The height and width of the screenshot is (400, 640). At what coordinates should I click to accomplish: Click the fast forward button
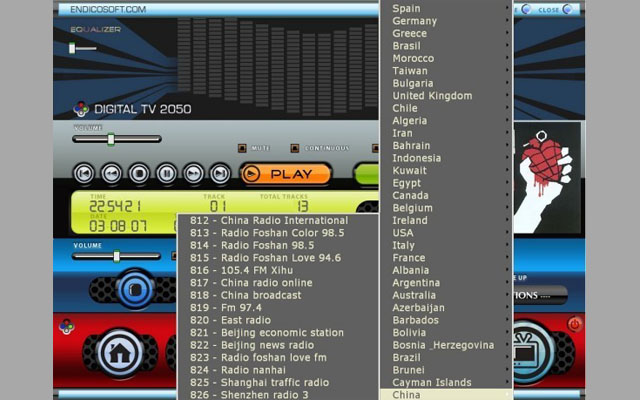[x=193, y=173]
